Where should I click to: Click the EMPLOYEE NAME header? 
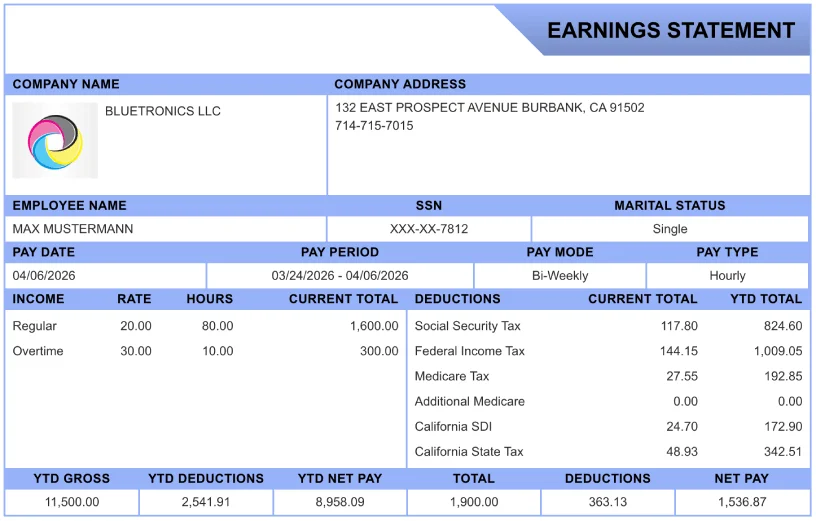point(69,206)
